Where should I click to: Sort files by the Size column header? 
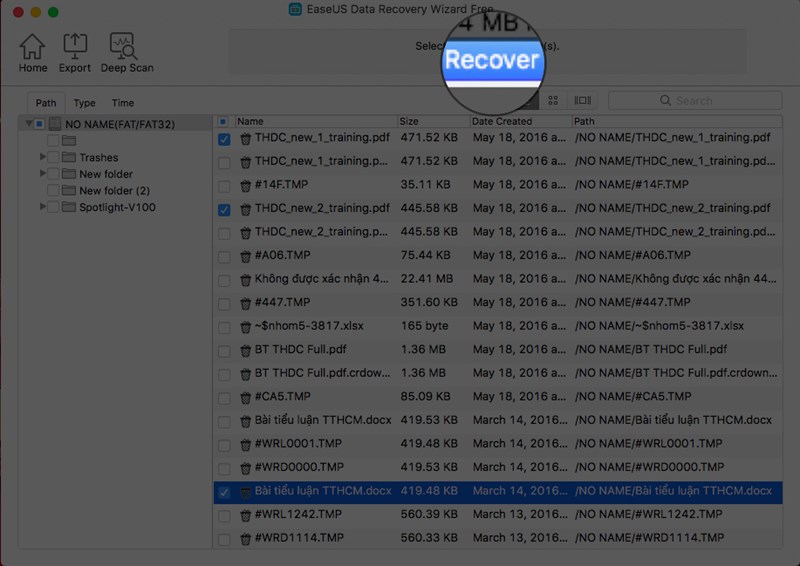433,121
